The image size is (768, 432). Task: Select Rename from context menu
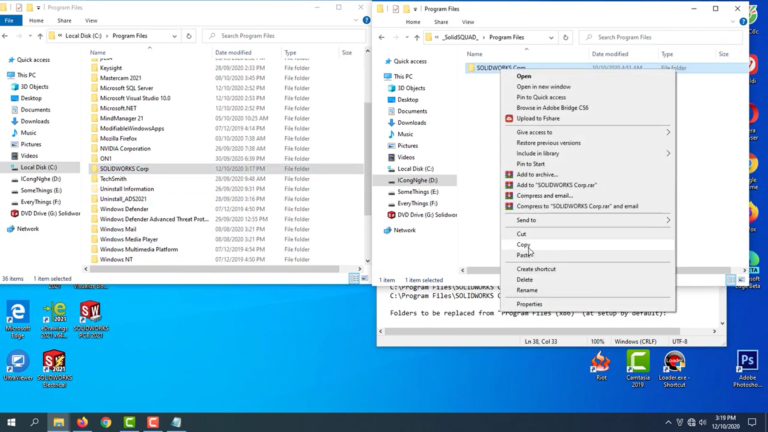(588, 290)
